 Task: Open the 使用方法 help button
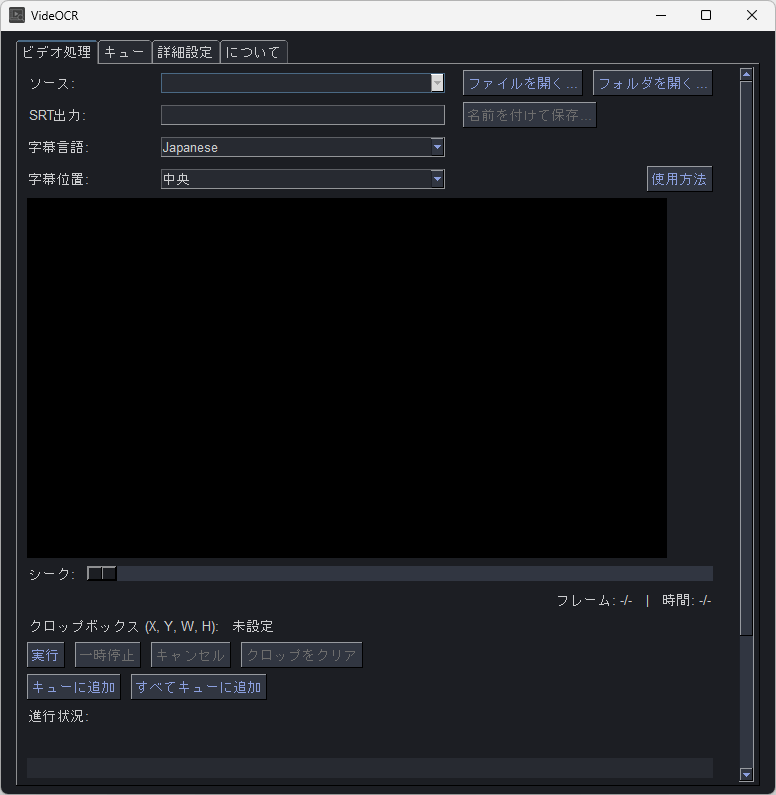[x=679, y=179]
